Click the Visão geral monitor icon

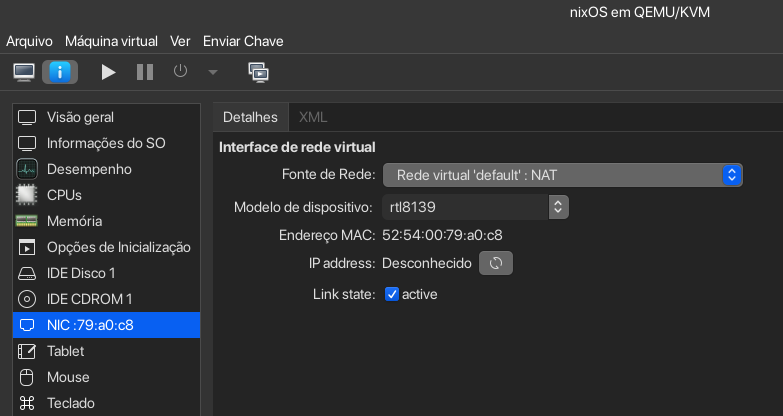click(27, 117)
